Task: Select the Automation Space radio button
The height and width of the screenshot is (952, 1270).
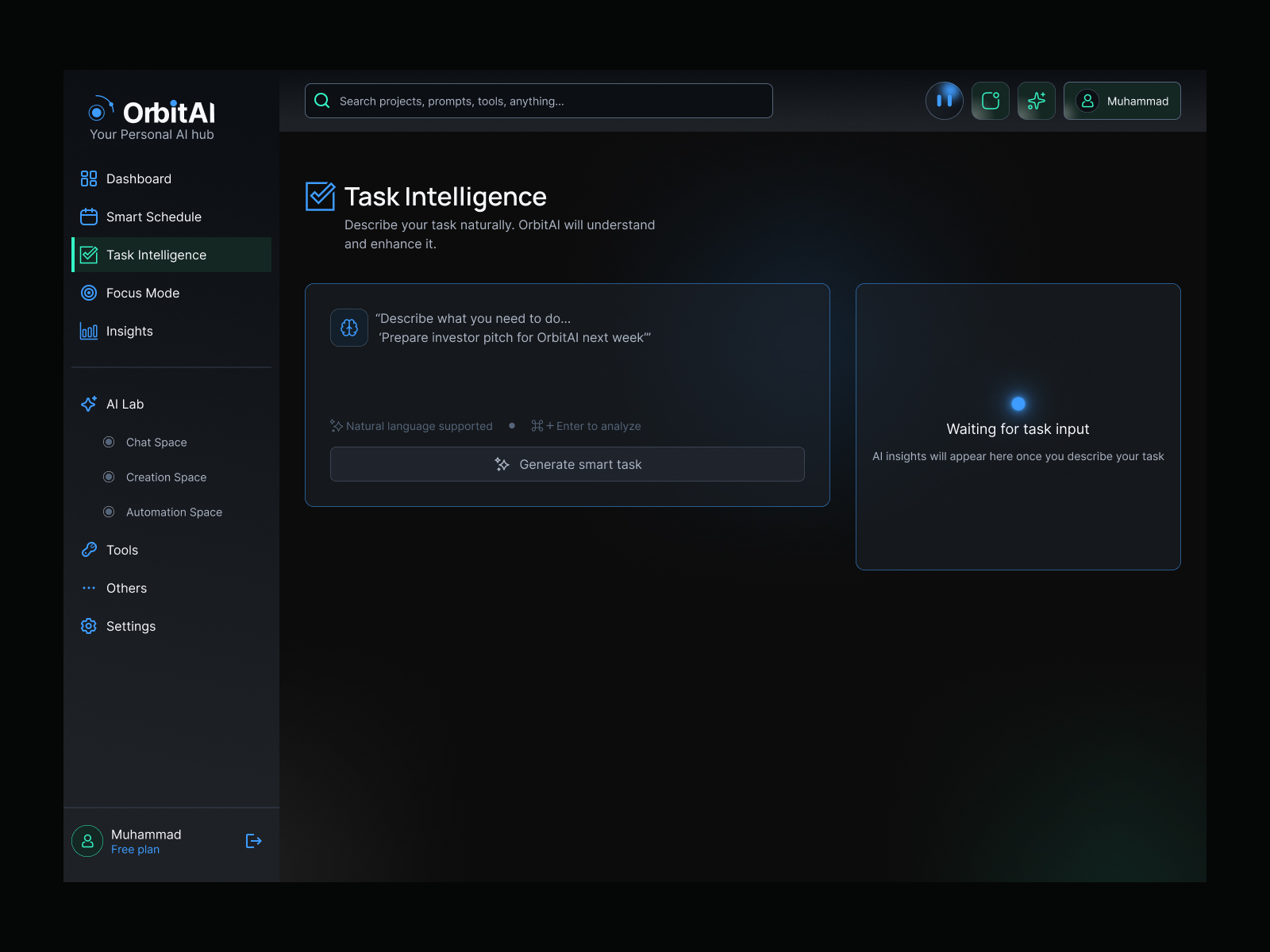Action: click(109, 512)
